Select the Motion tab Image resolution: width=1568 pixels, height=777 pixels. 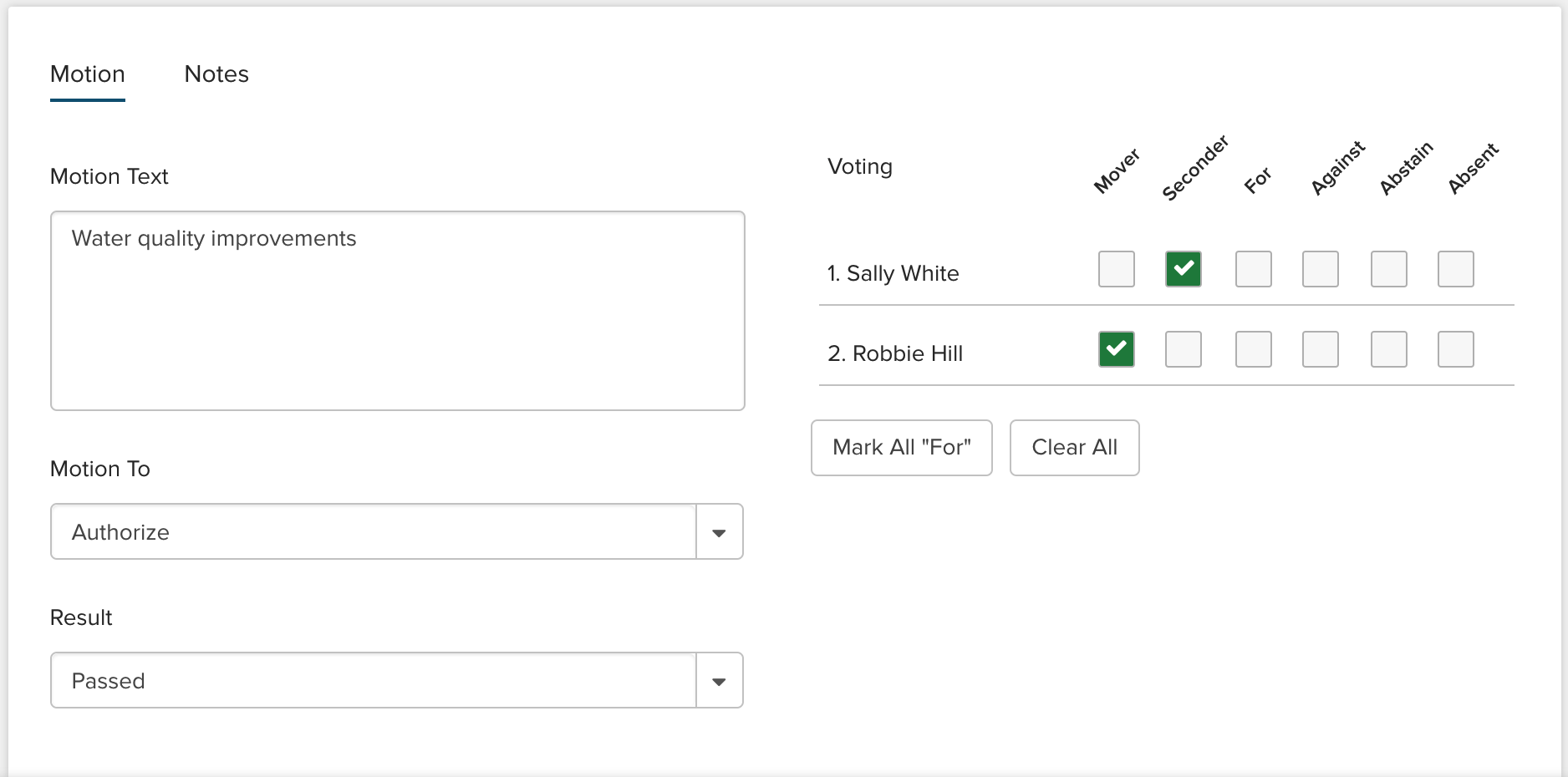[88, 74]
